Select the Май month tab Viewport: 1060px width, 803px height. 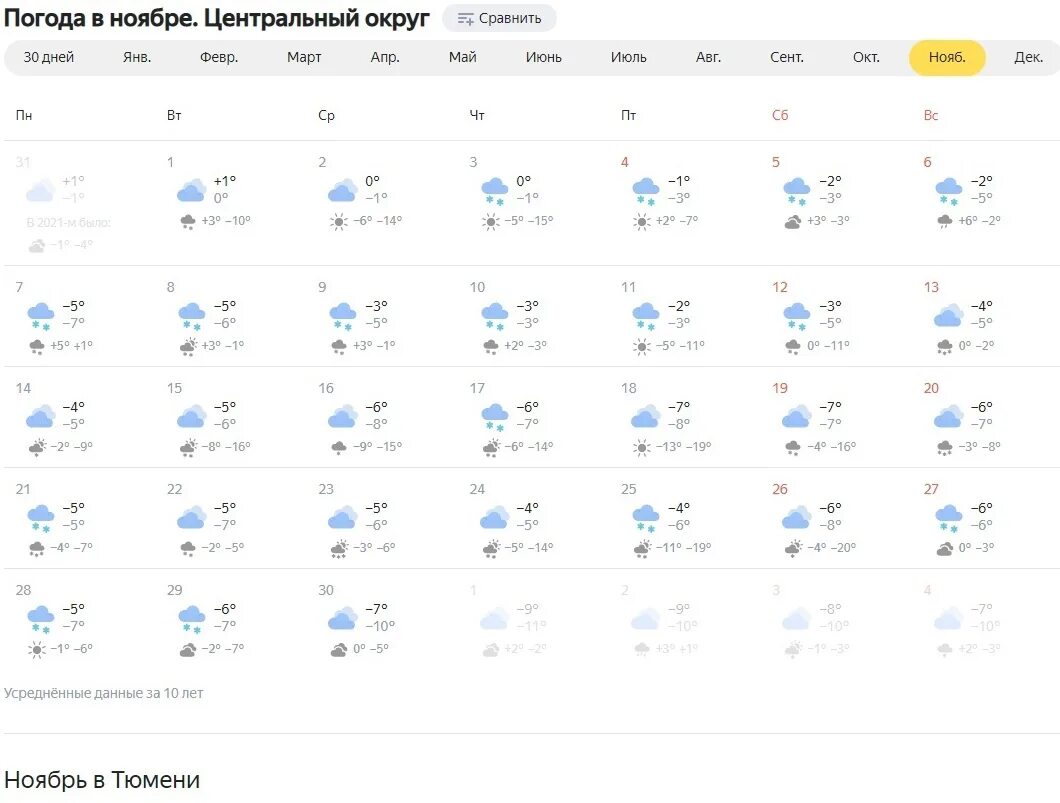(463, 57)
